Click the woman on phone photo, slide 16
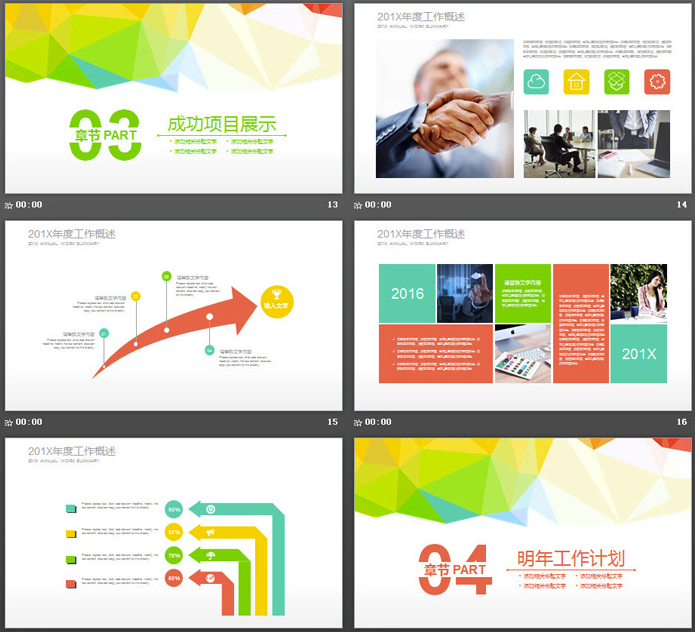 (x=638, y=293)
